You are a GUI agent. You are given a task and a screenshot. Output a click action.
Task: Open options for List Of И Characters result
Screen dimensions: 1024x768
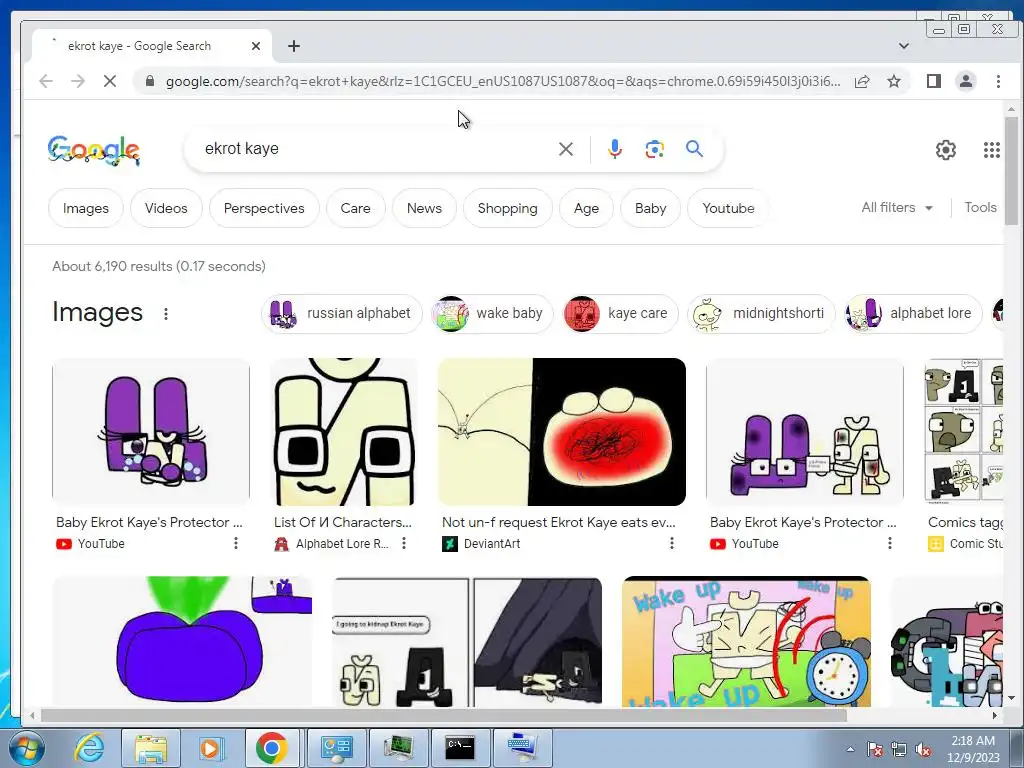click(x=404, y=543)
